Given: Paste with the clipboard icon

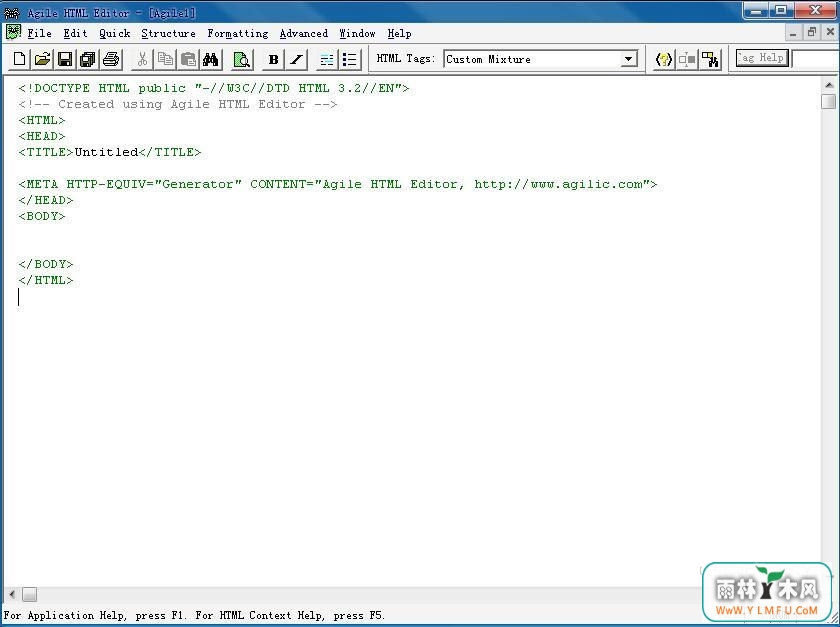Looking at the screenshot, I should coord(188,59).
